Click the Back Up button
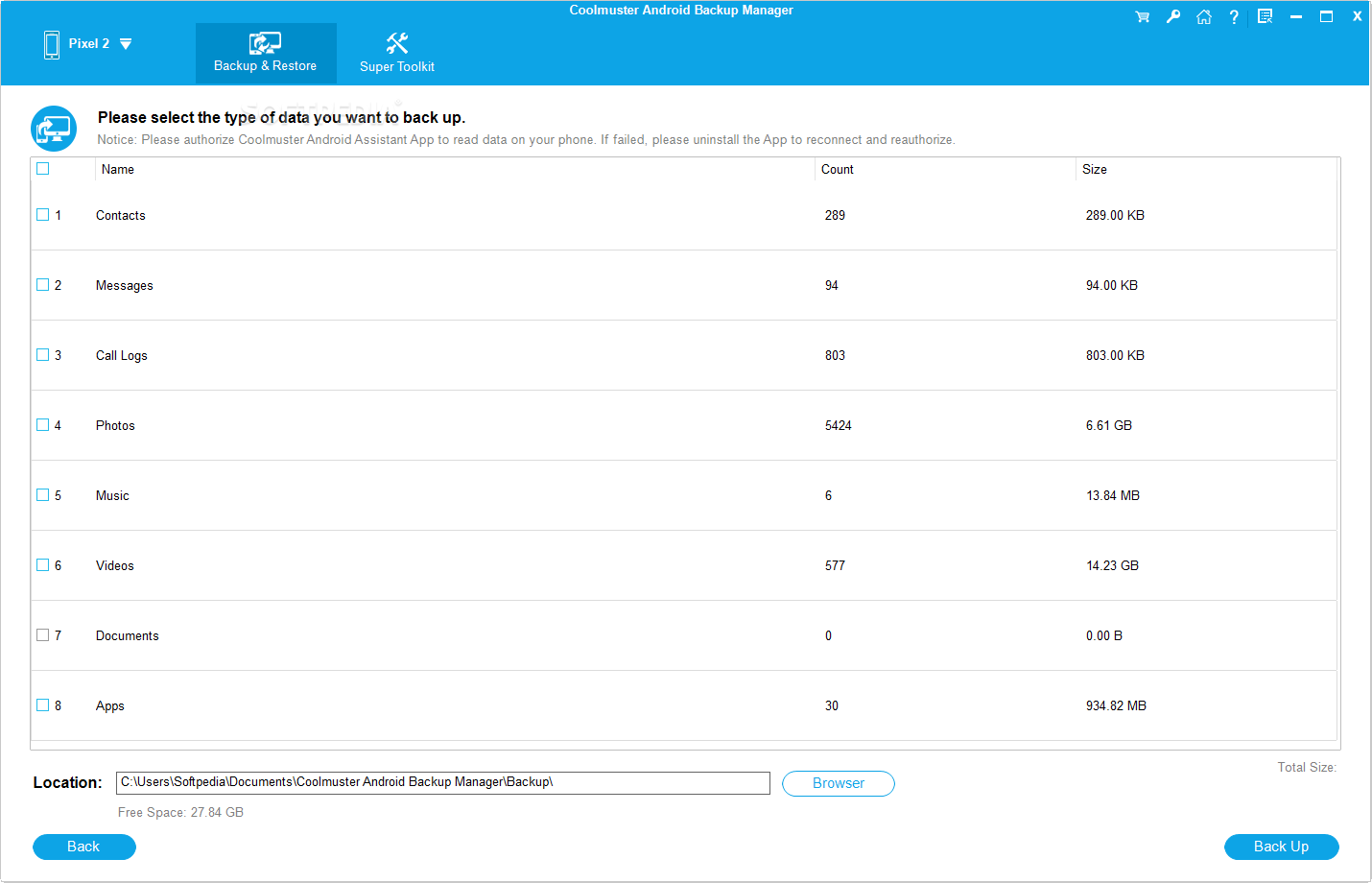 (x=1282, y=847)
